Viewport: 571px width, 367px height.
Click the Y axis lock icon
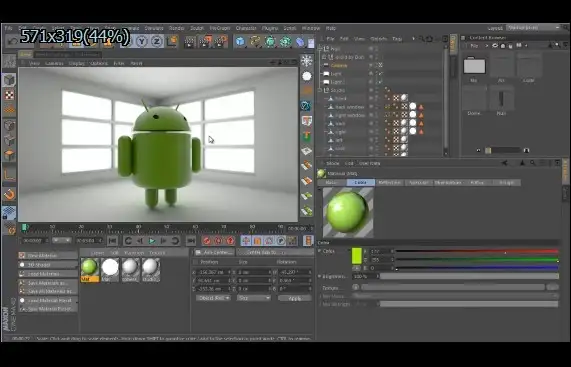point(142,42)
